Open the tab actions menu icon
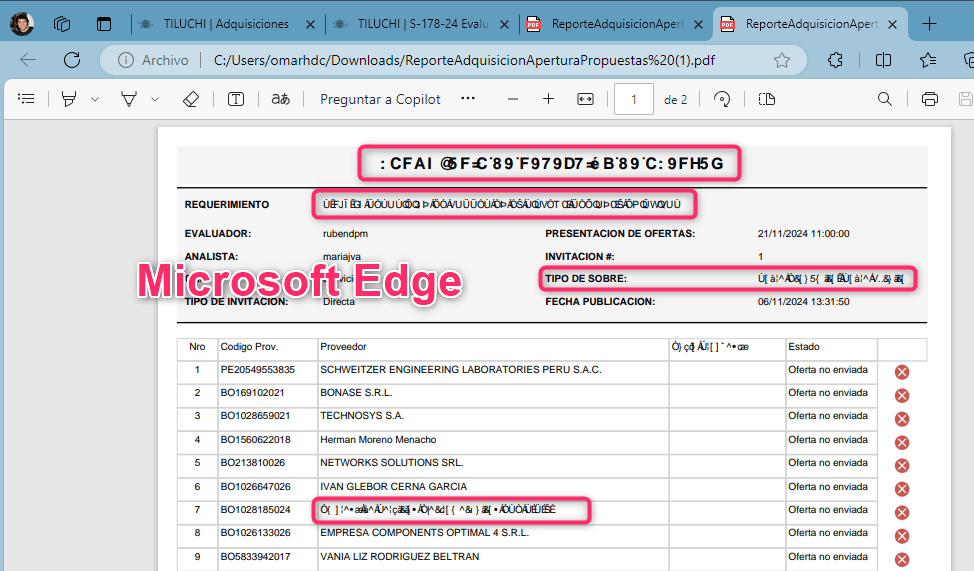974x571 pixels. coord(104,24)
